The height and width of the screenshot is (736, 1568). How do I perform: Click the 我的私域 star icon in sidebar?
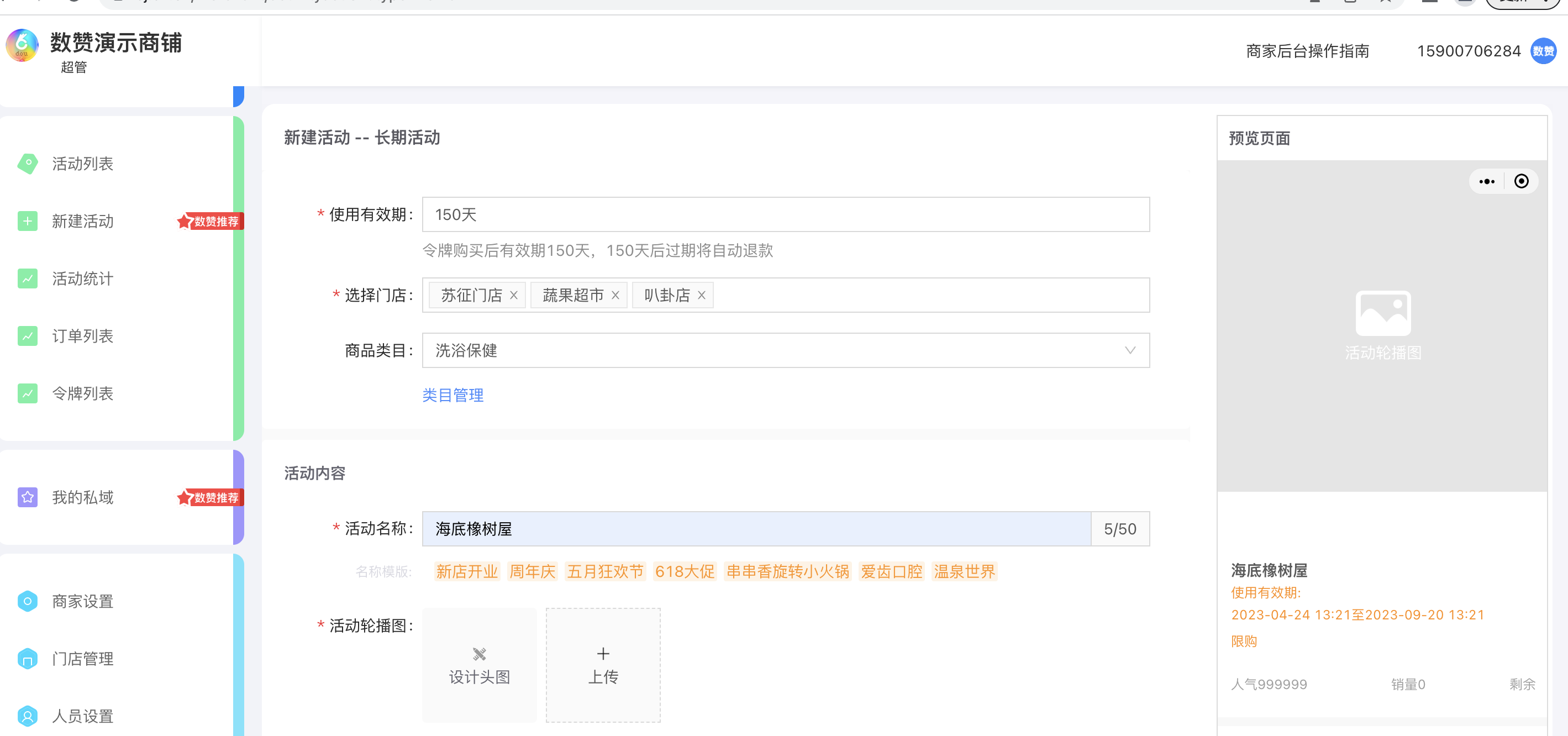(x=28, y=497)
